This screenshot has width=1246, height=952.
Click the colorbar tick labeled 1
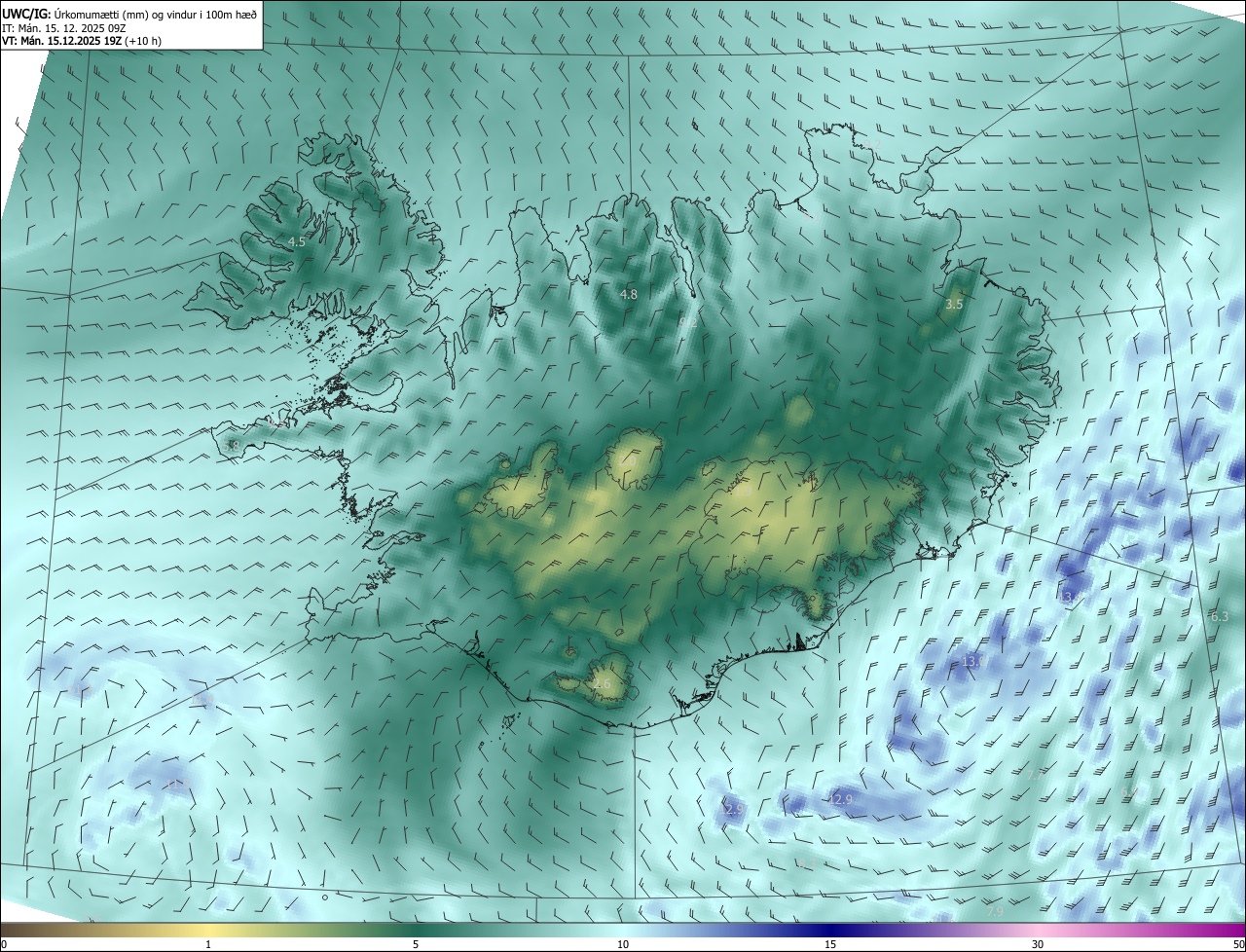pos(208,944)
